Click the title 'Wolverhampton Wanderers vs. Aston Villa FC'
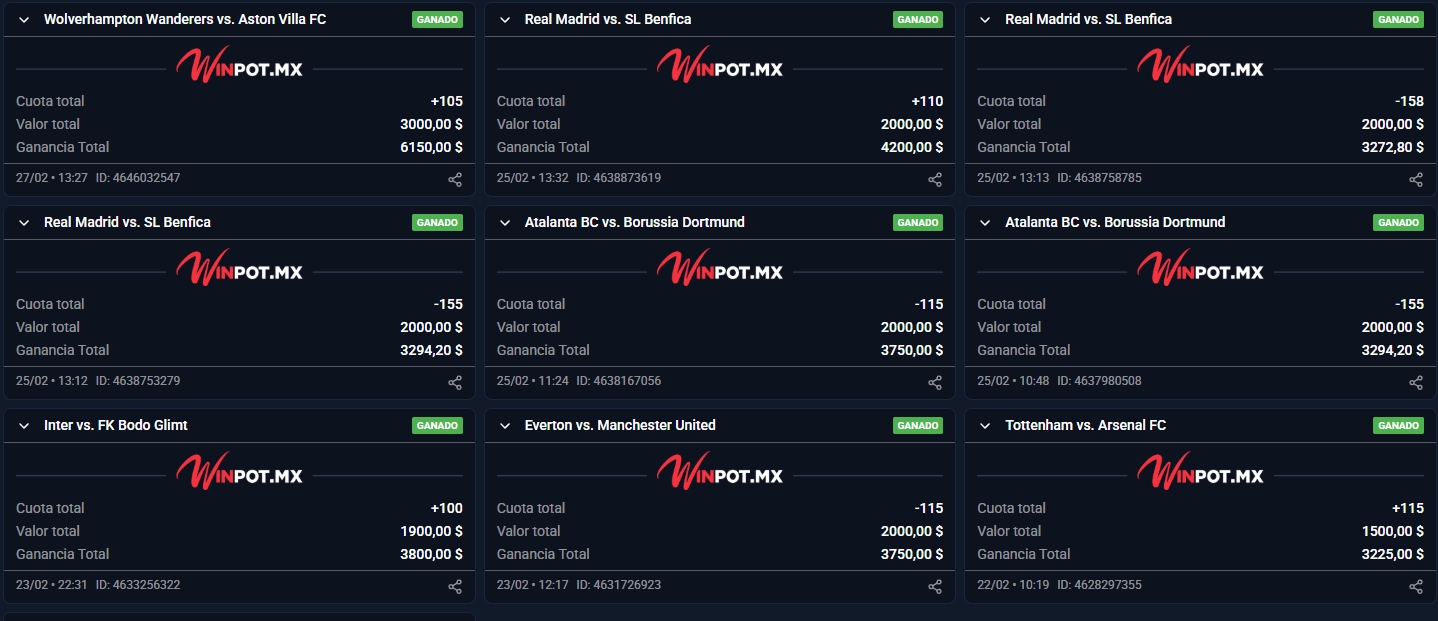The image size is (1438, 621). [x=185, y=19]
